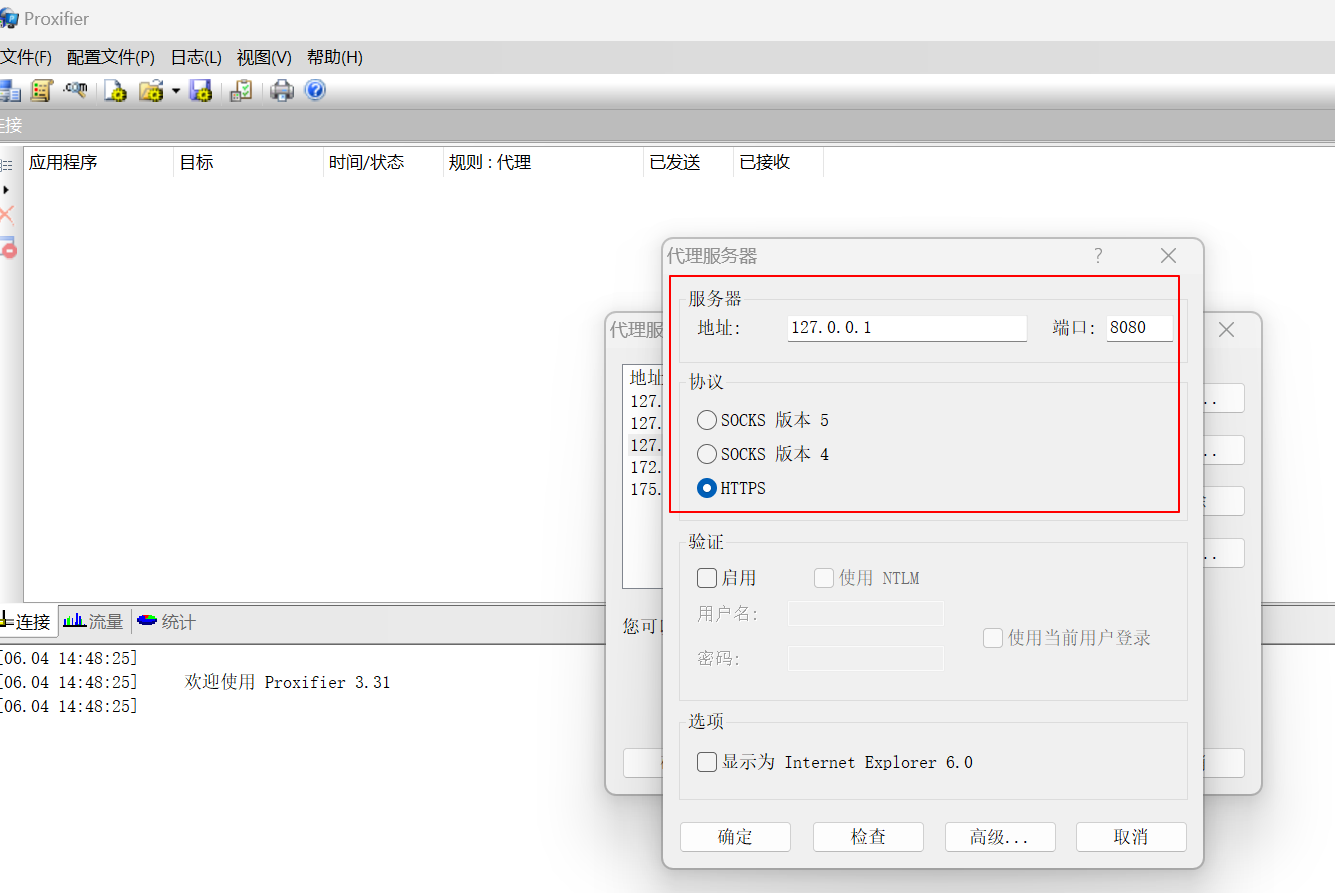Click the statistics icon tab
This screenshot has width=1335, height=893.
coord(147,621)
